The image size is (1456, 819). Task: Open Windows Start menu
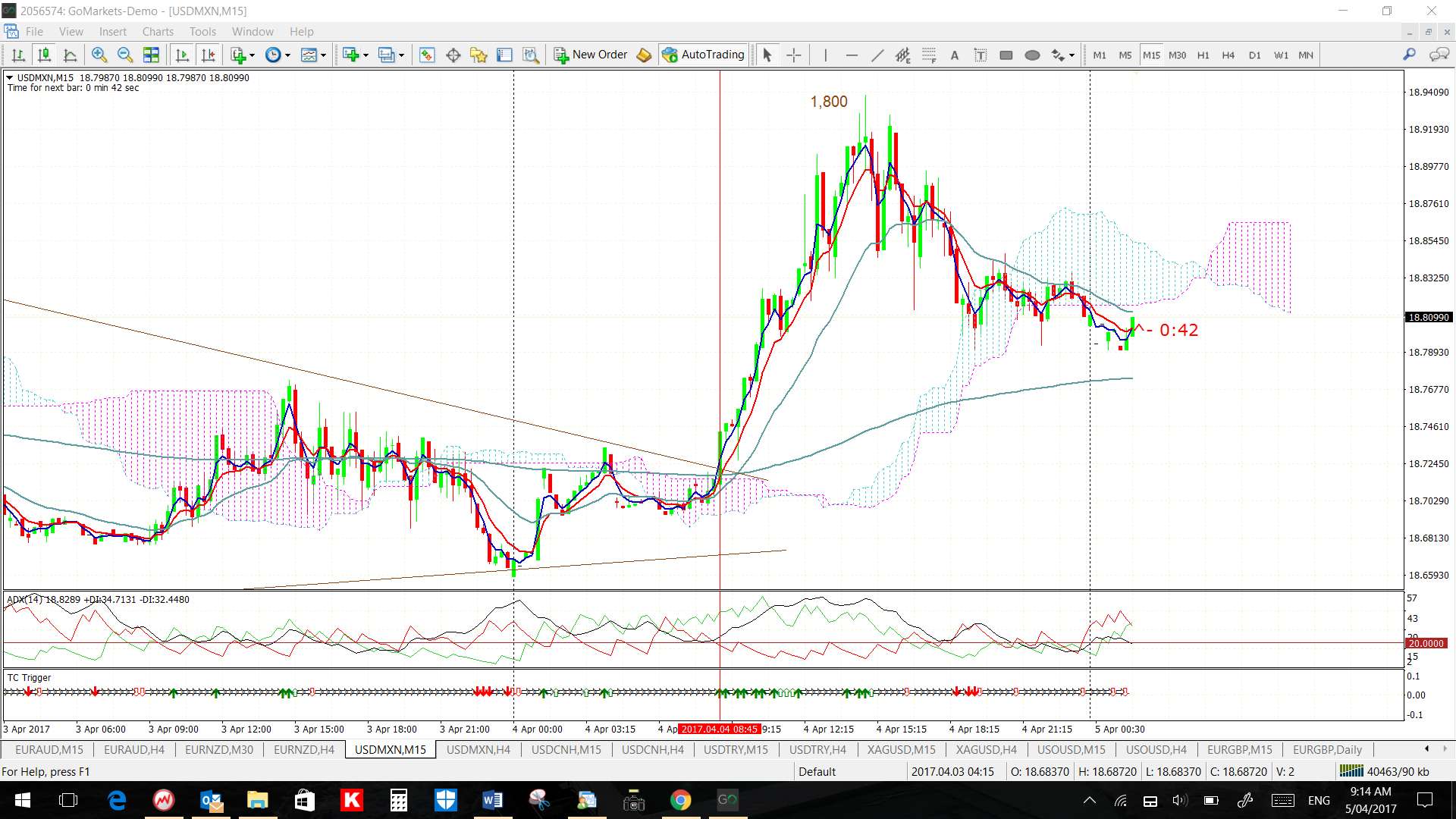[22, 800]
